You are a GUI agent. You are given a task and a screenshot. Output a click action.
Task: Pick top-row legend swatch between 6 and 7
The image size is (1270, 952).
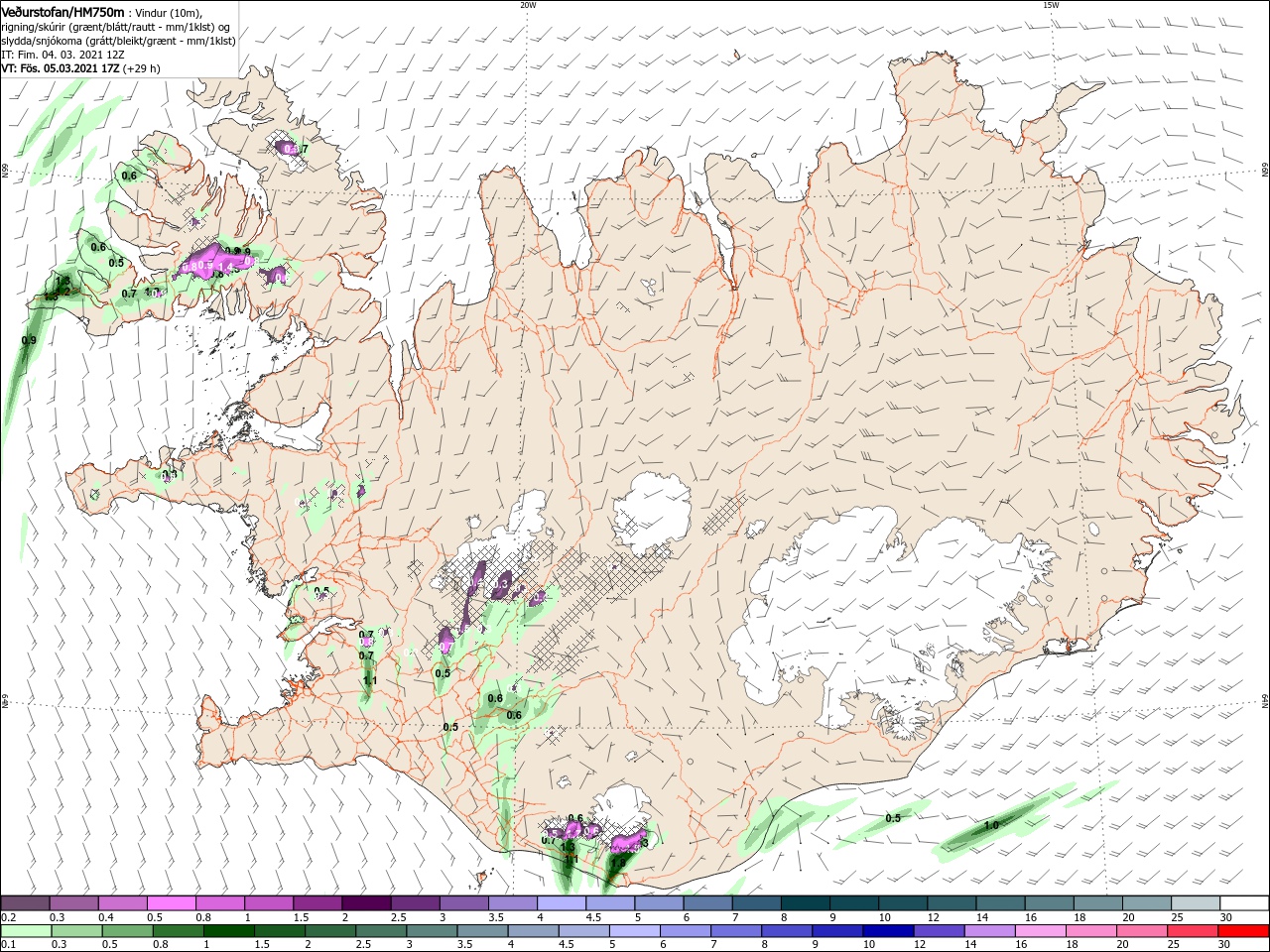(x=707, y=903)
